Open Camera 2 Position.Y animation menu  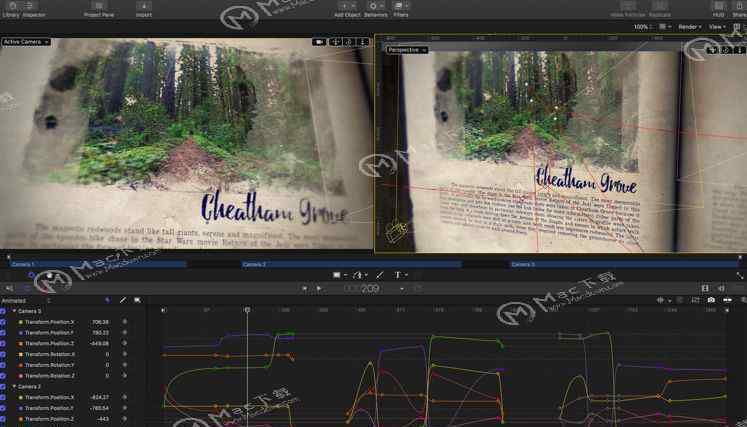click(125, 408)
